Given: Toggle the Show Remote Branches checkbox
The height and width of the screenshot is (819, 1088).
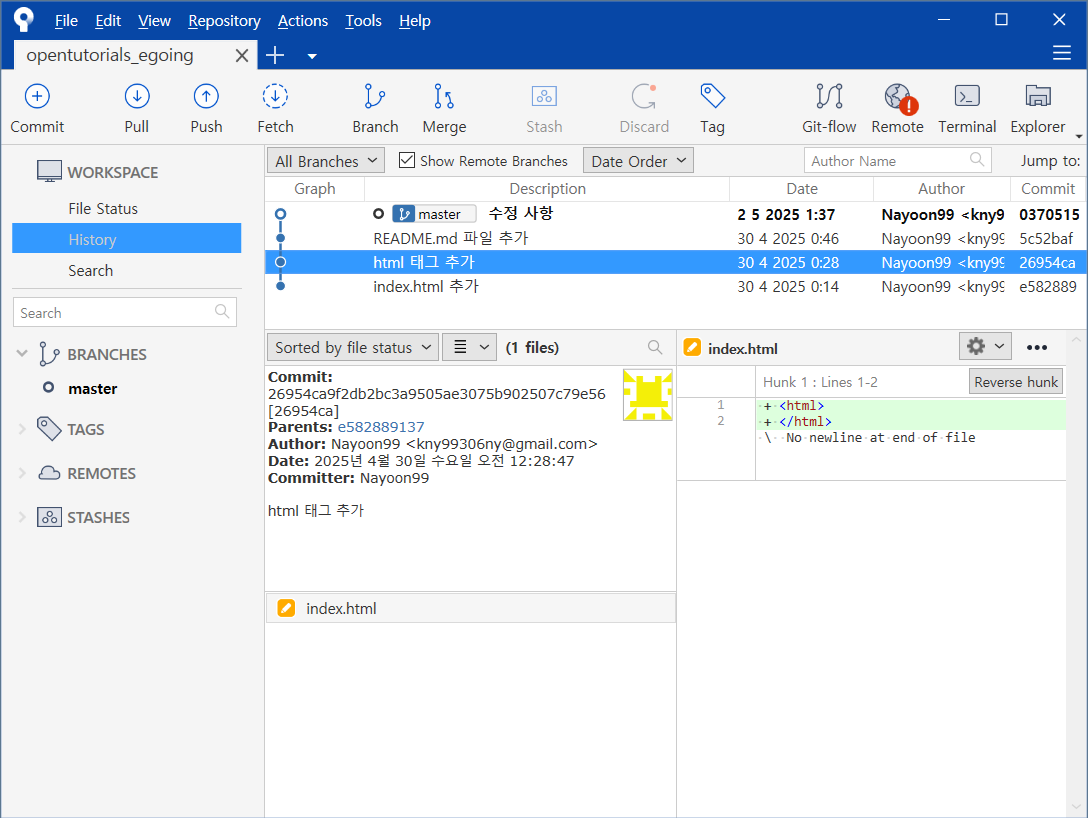Looking at the screenshot, I should tap(407, 160).
